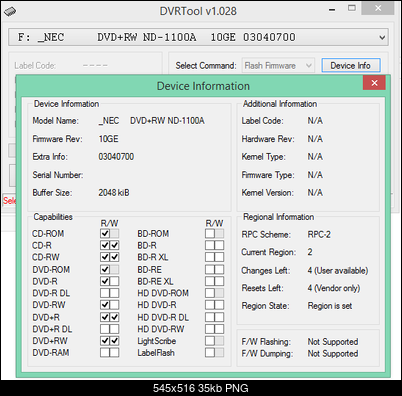
Task: Click the Device Info button
Action: [350, 65]
